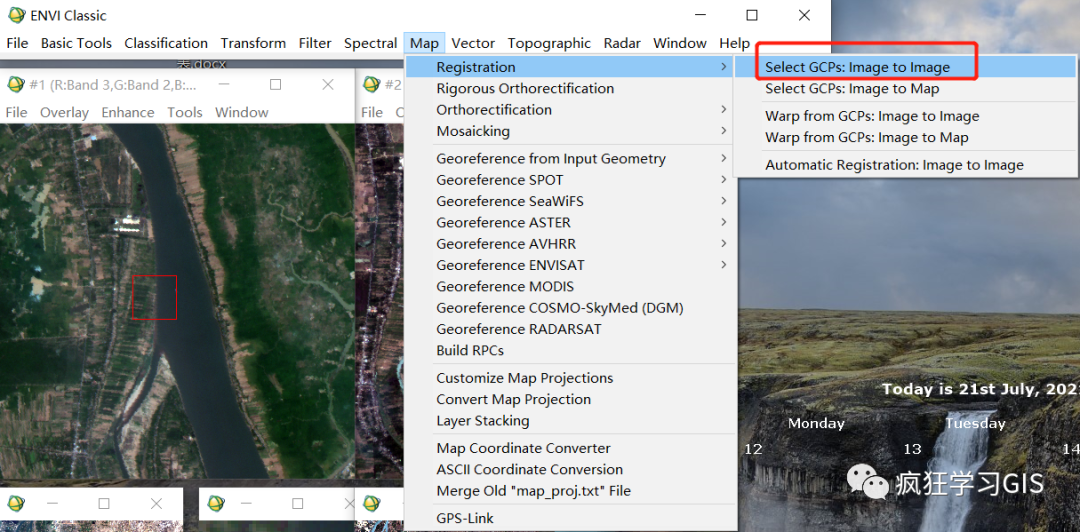Click the bottom-left small window globe icon
1080x532 pixels.
point(16,503)
